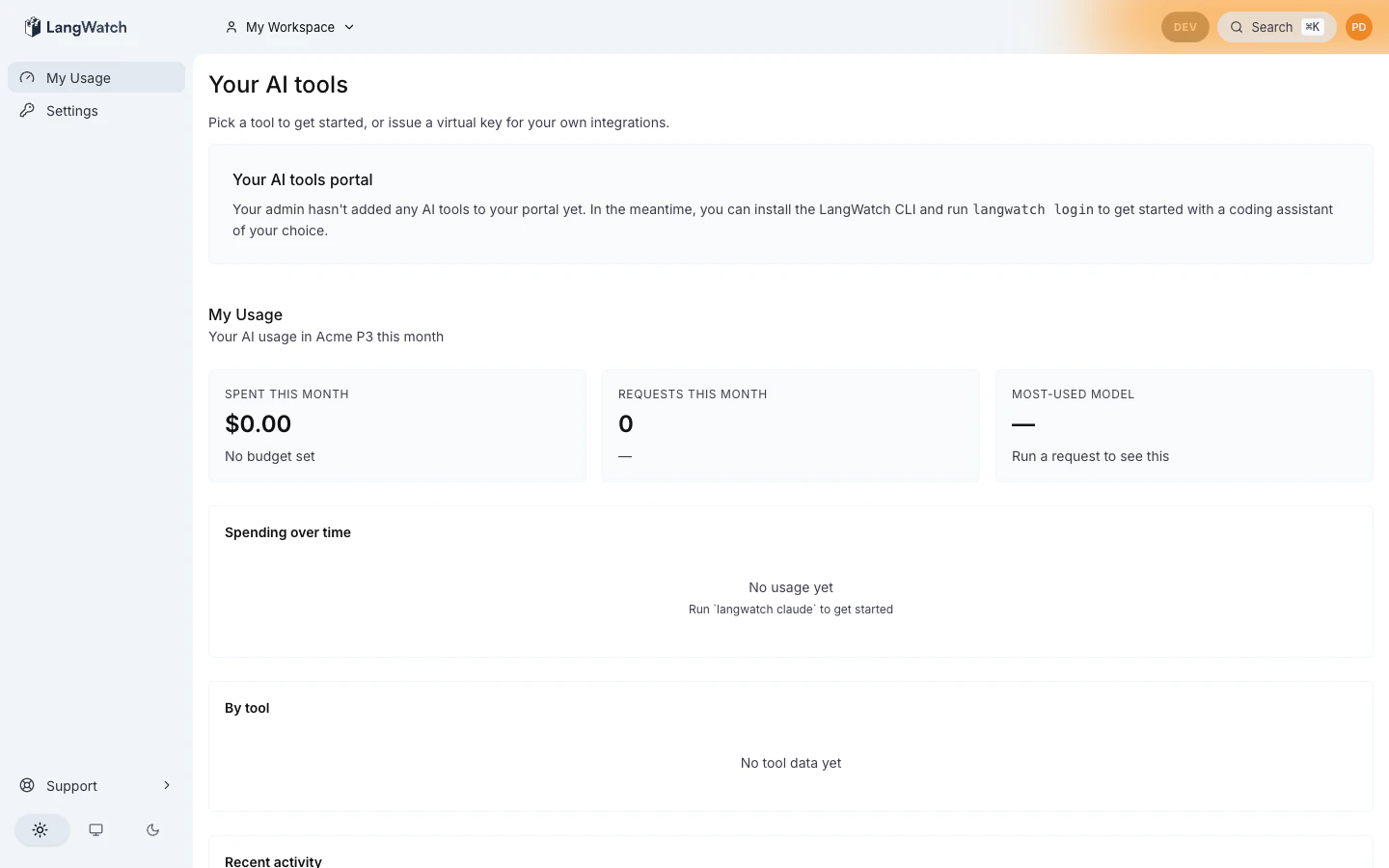Click the '$0.00' amount
Screen dimensions: 1389x868
click(x=258, y=423)
